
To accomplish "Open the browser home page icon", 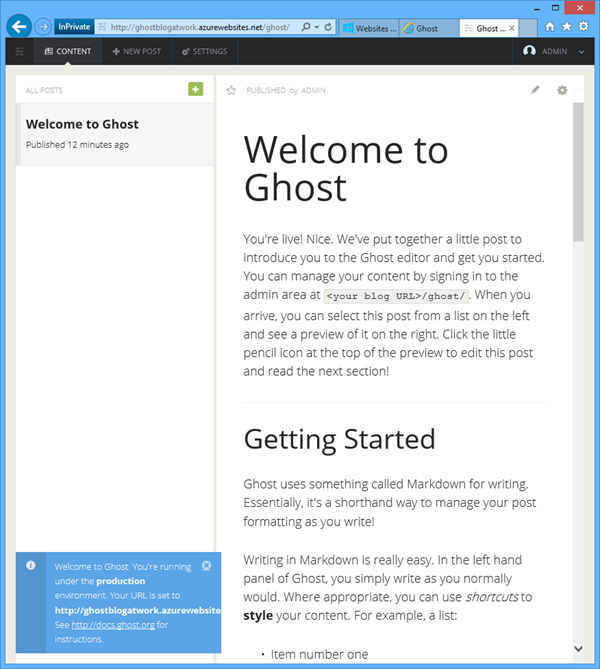I will click(x=550, y=27).
